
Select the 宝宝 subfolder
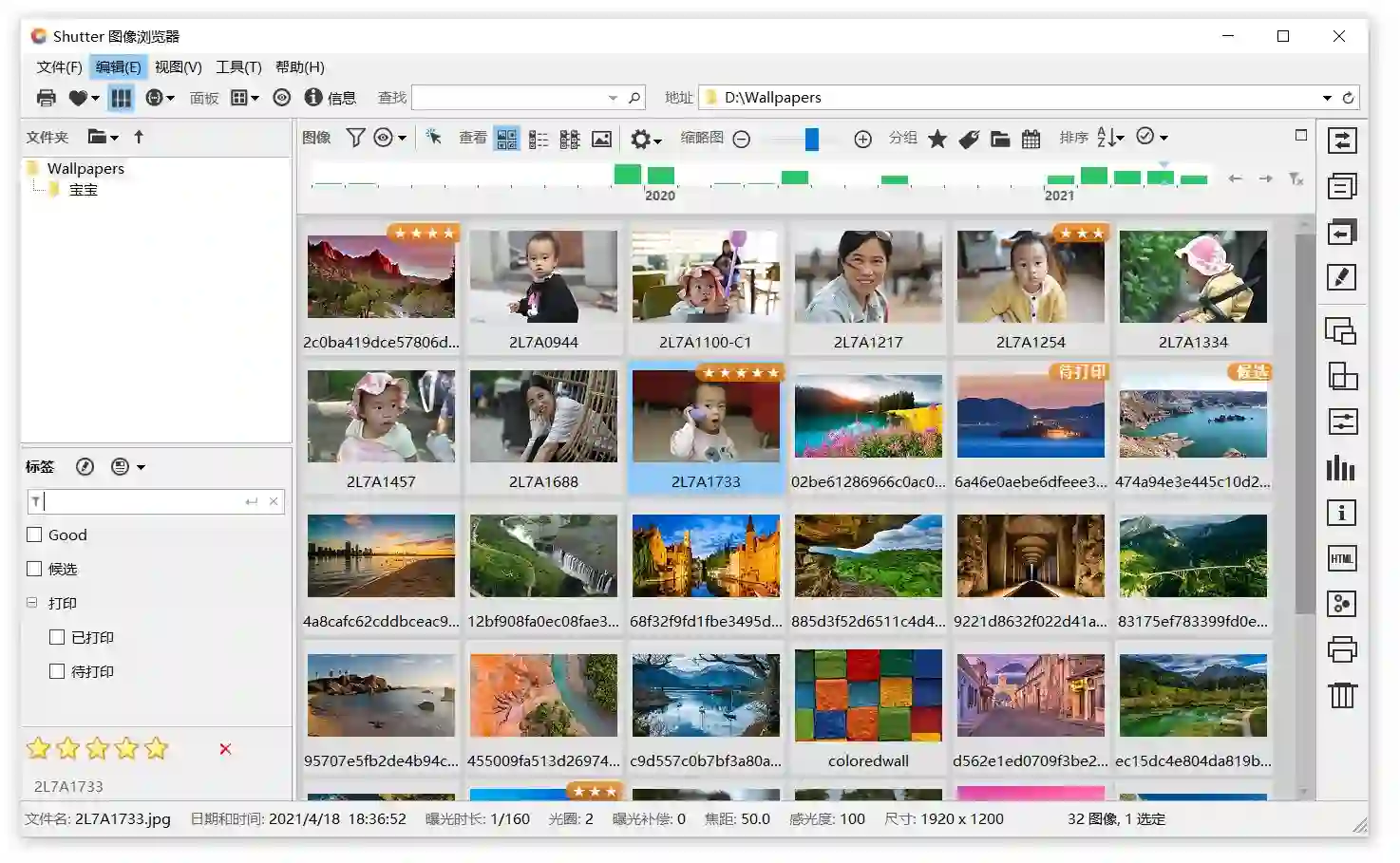(84, 190)
